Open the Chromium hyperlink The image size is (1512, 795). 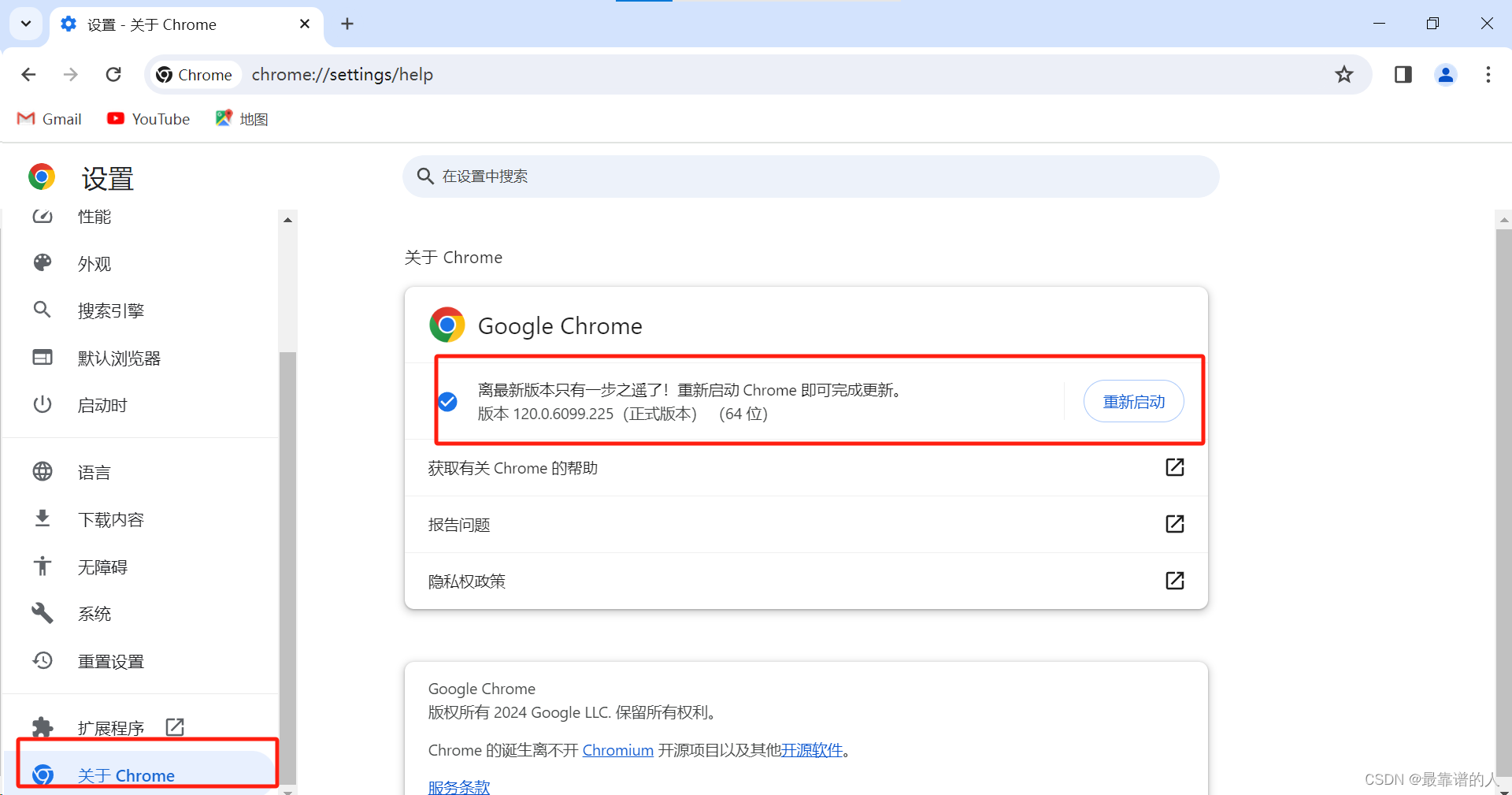[618, 750]
